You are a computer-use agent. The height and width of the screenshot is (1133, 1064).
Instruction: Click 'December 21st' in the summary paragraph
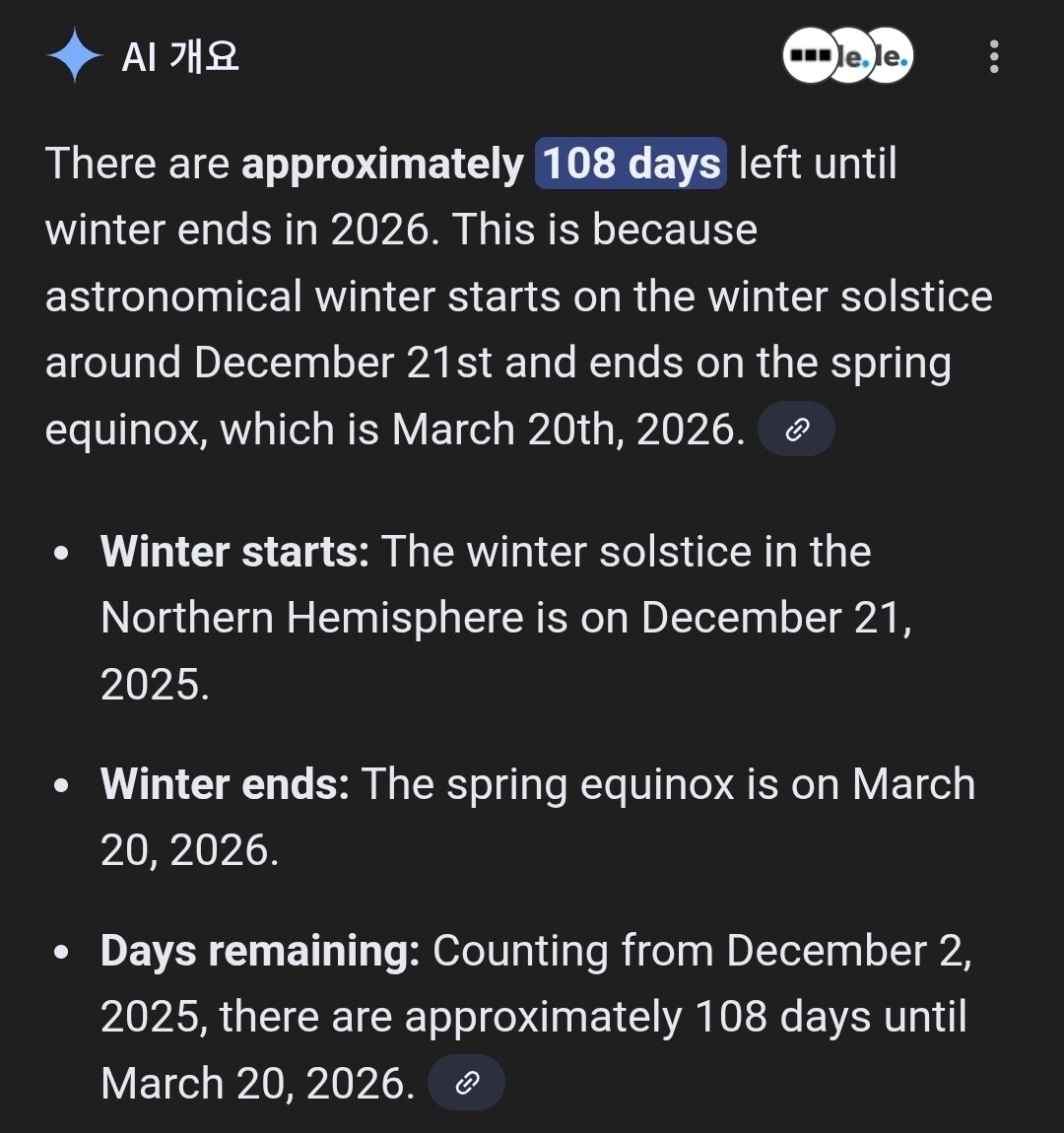(343, 364)
